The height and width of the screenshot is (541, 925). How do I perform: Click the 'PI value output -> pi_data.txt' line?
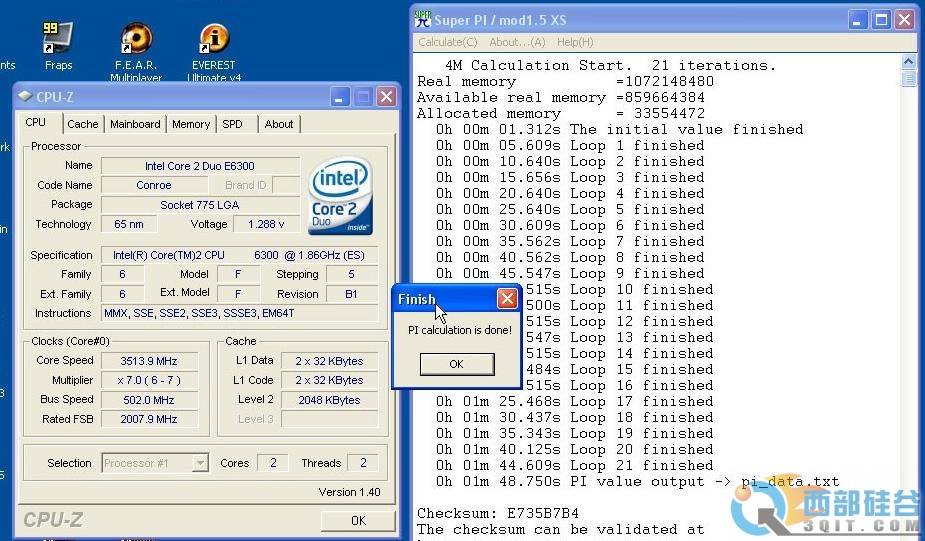click(x=637, y=481)
